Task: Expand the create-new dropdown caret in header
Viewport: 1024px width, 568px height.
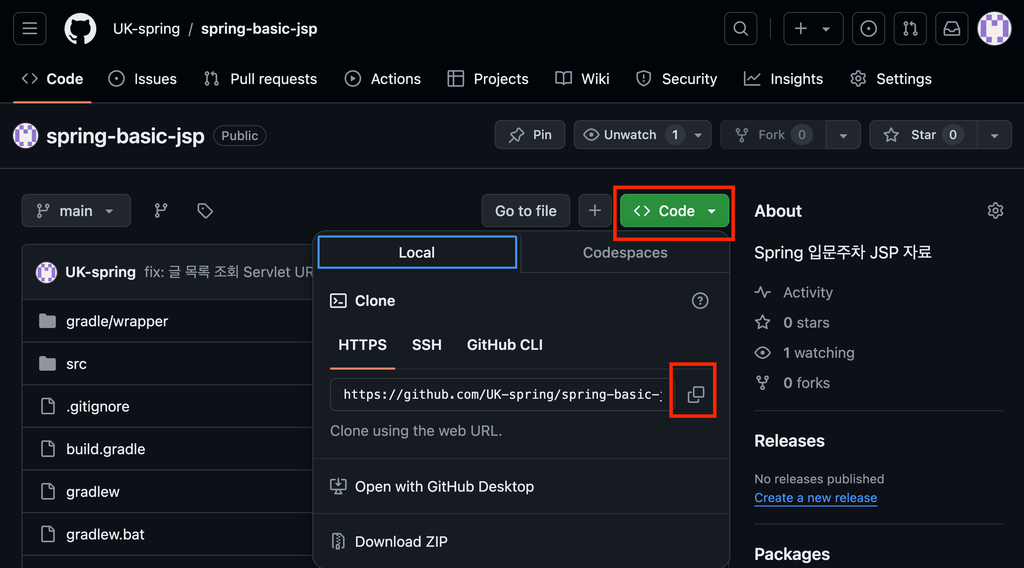Action: click(827, 29)
